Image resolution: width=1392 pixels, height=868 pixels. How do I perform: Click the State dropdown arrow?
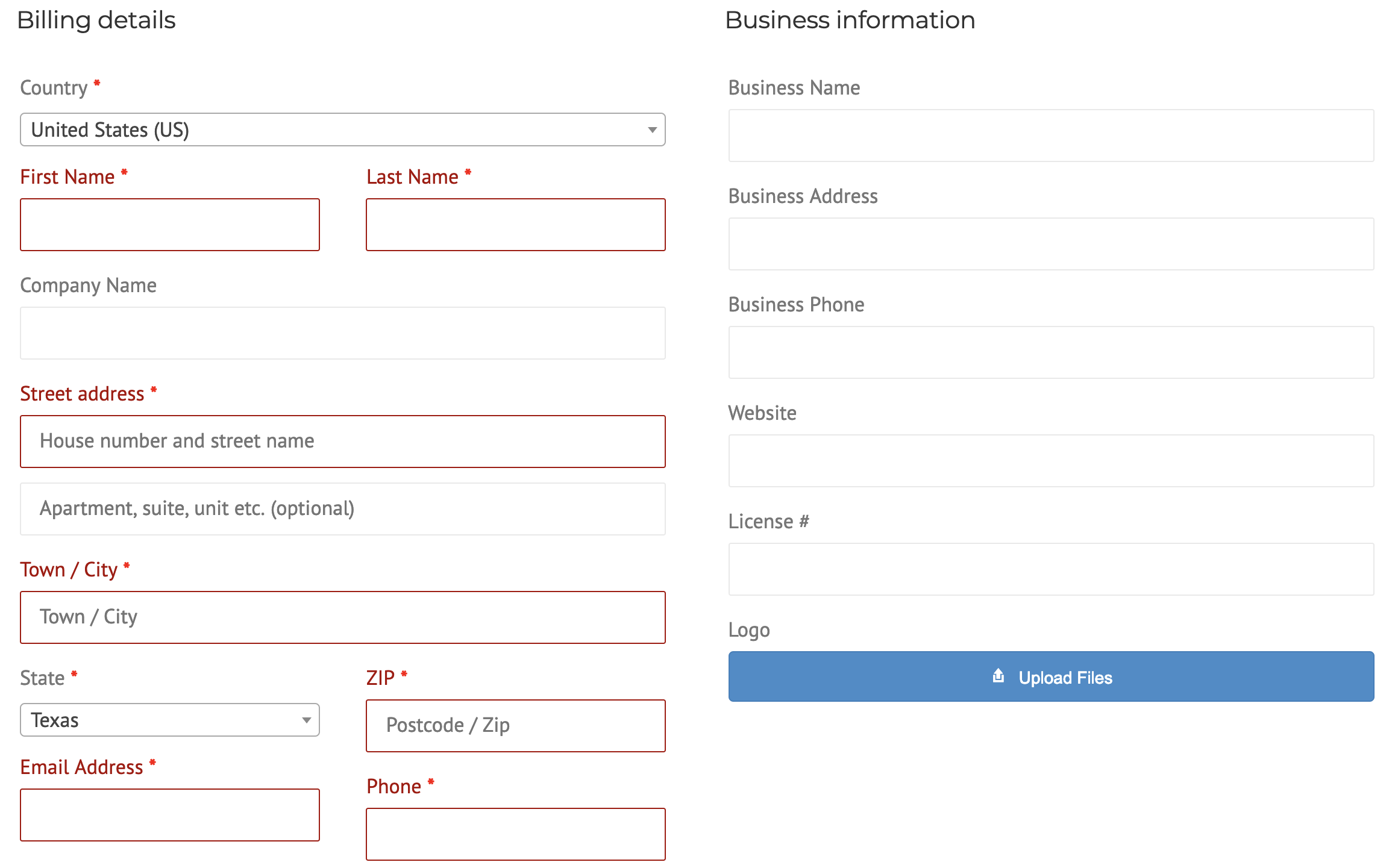(306, 720)
